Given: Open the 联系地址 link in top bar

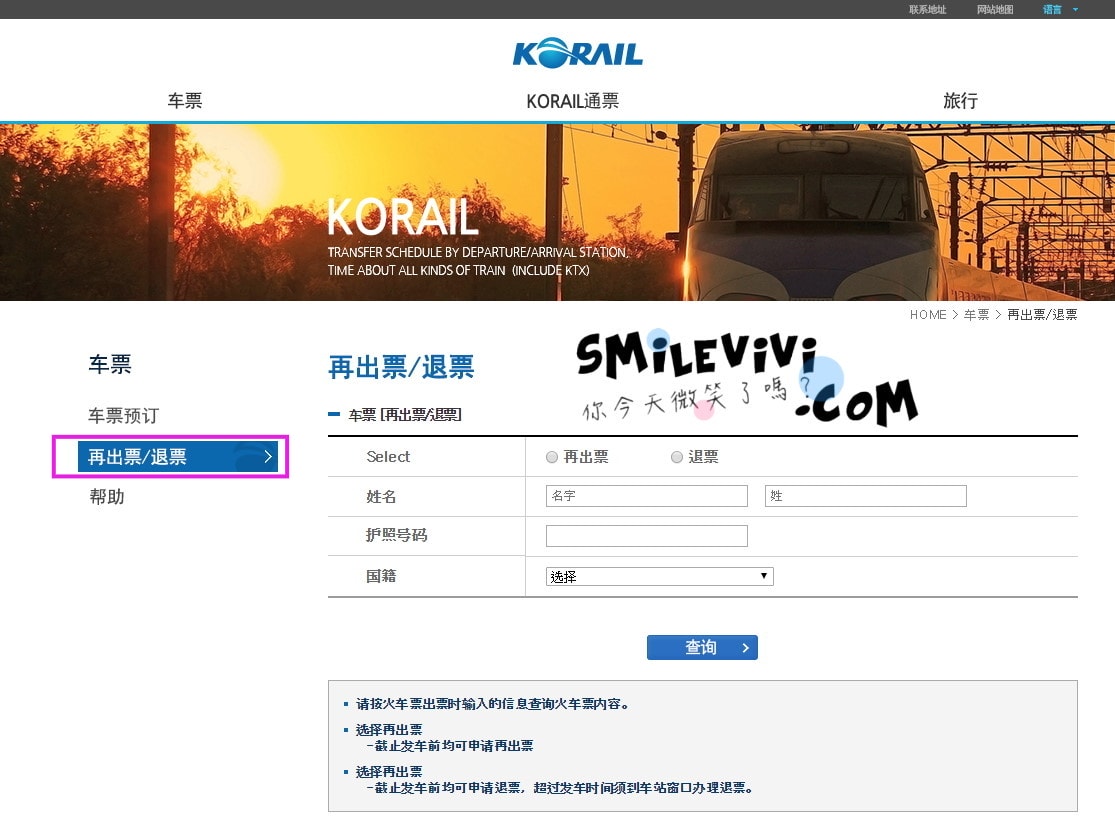Looking at the screenshot, I should (927, 9).
